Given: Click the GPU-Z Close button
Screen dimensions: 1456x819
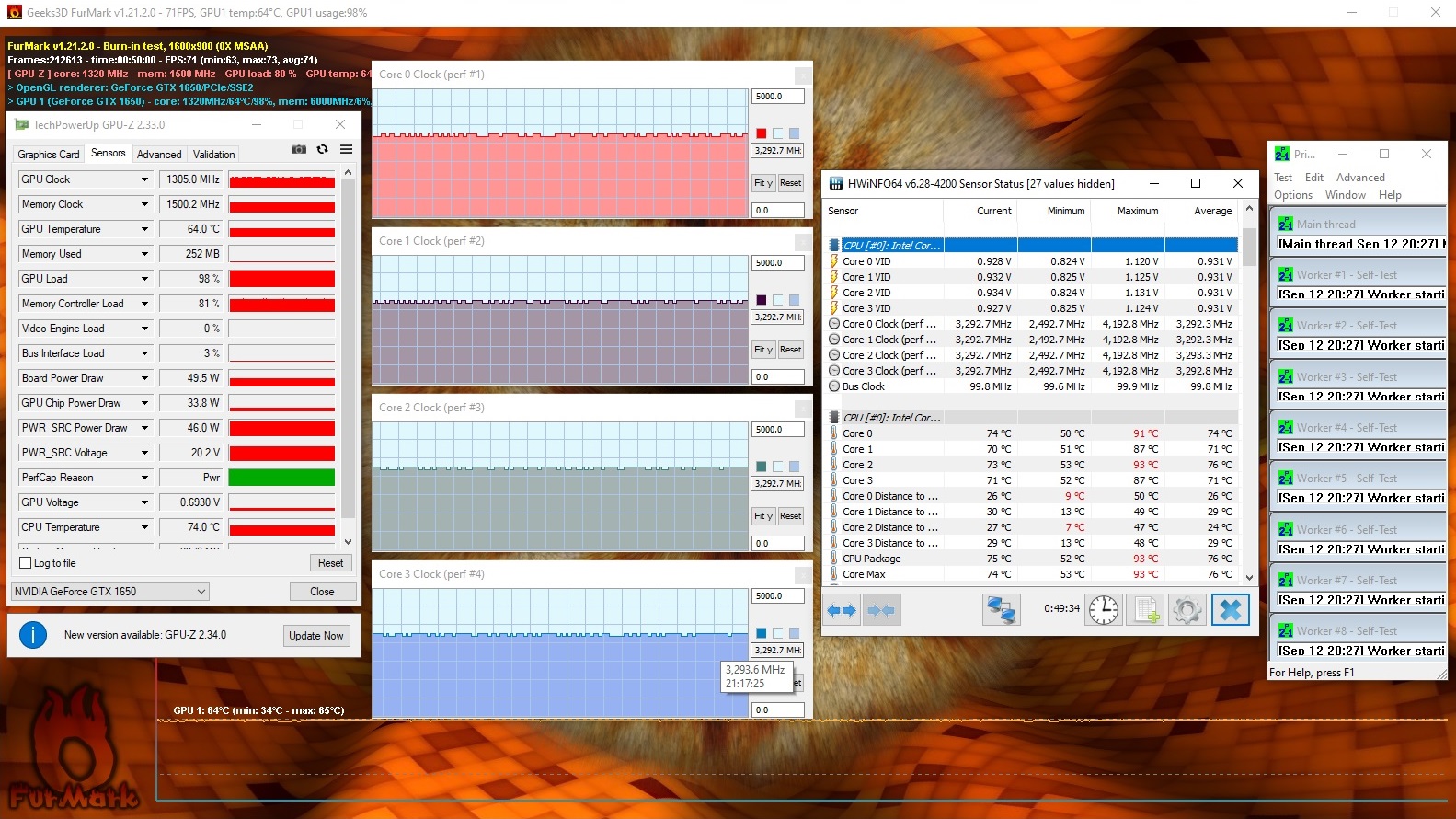Looking at the screenshot, I should [322, 592].
